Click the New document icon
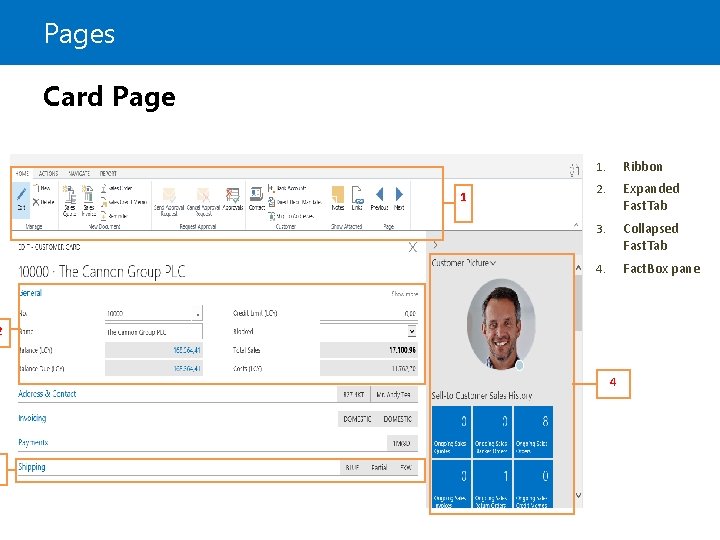The image size is (720, 540). click(x=37, y=188)
